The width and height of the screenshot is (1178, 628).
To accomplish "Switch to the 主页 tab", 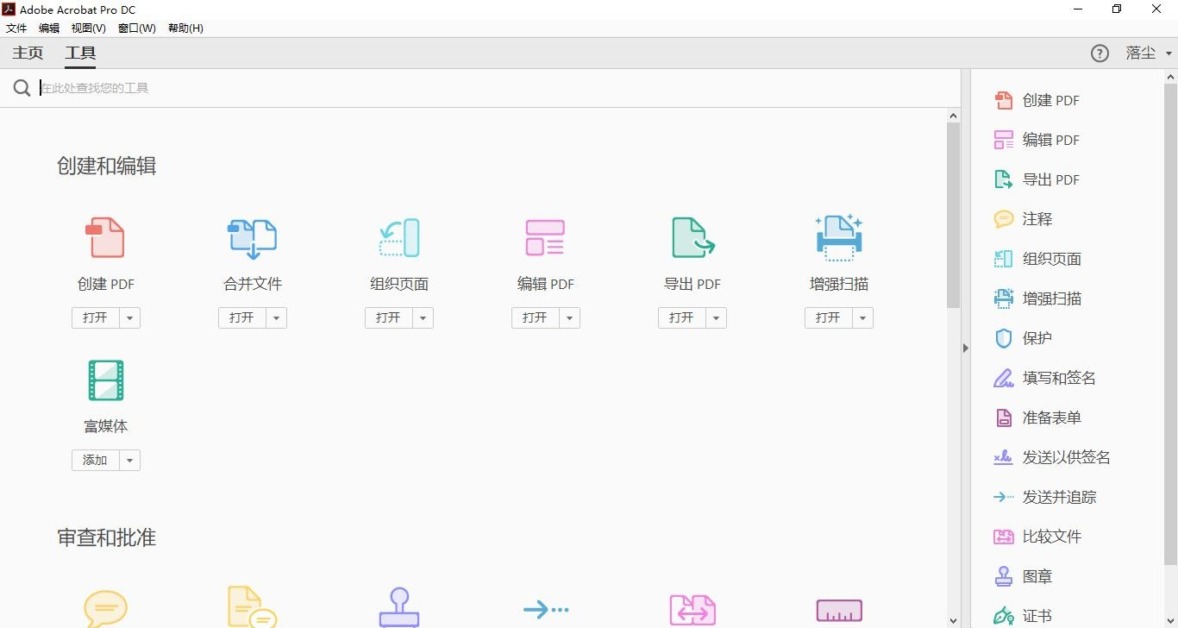I will pyautogui.click(x=28, y=53).
